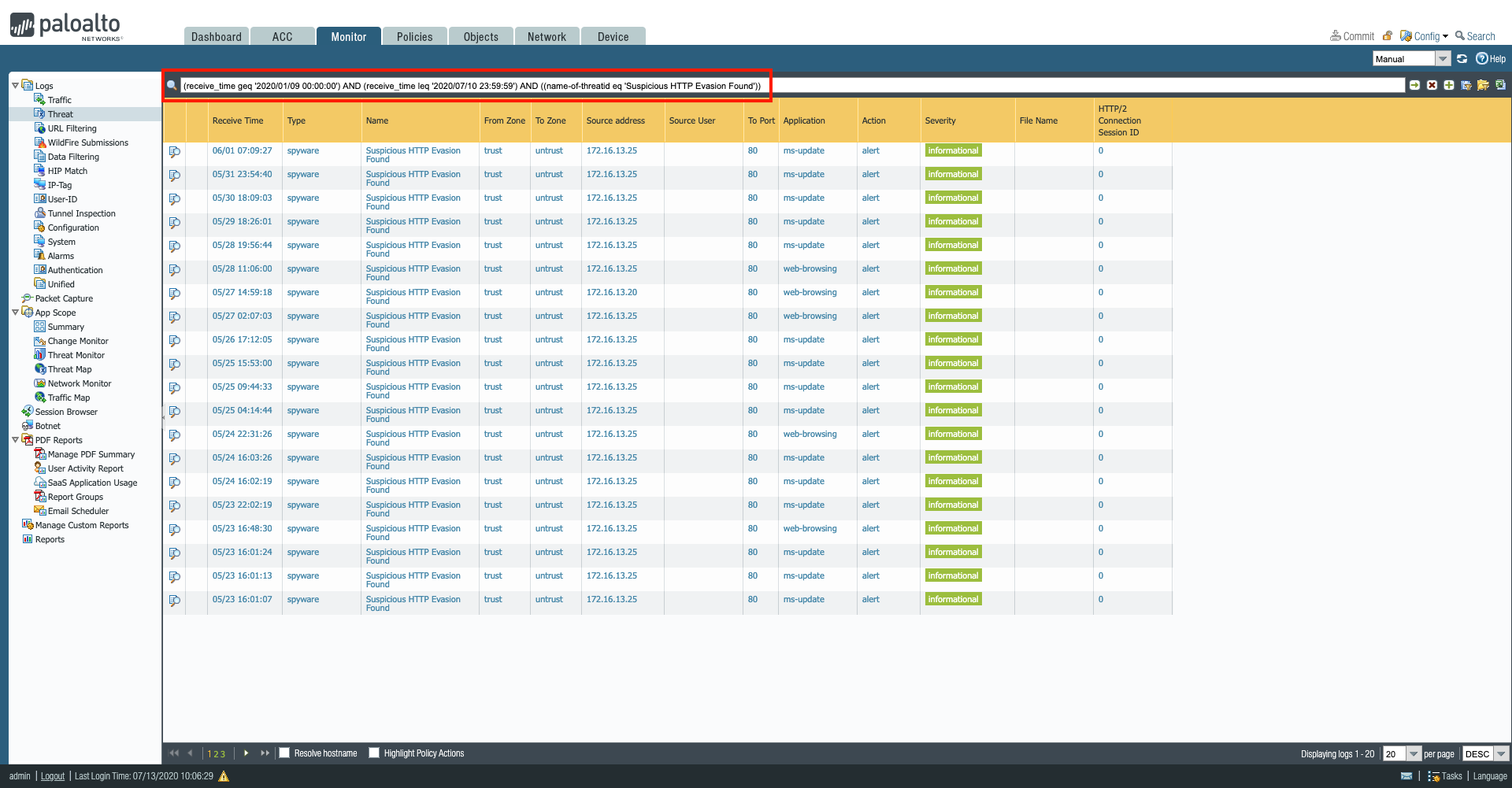Open the detailed log view magnifier on the top row
1512x788 pixels.
(x=174, y=151)
